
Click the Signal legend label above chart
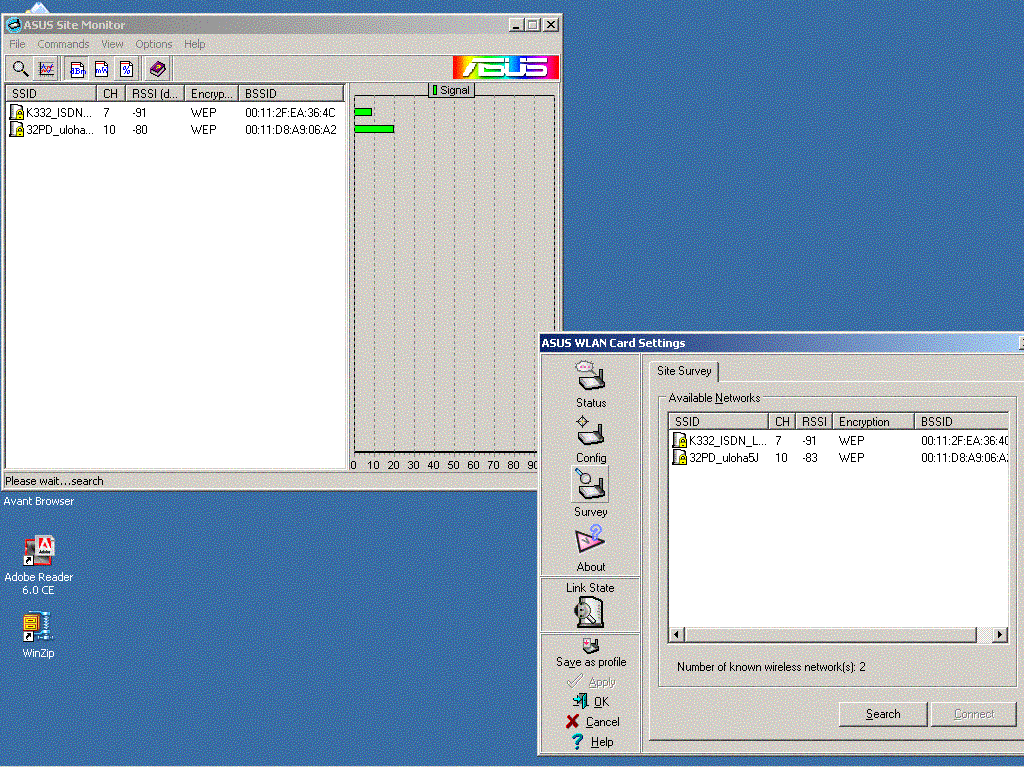click(x=451, y=90)
